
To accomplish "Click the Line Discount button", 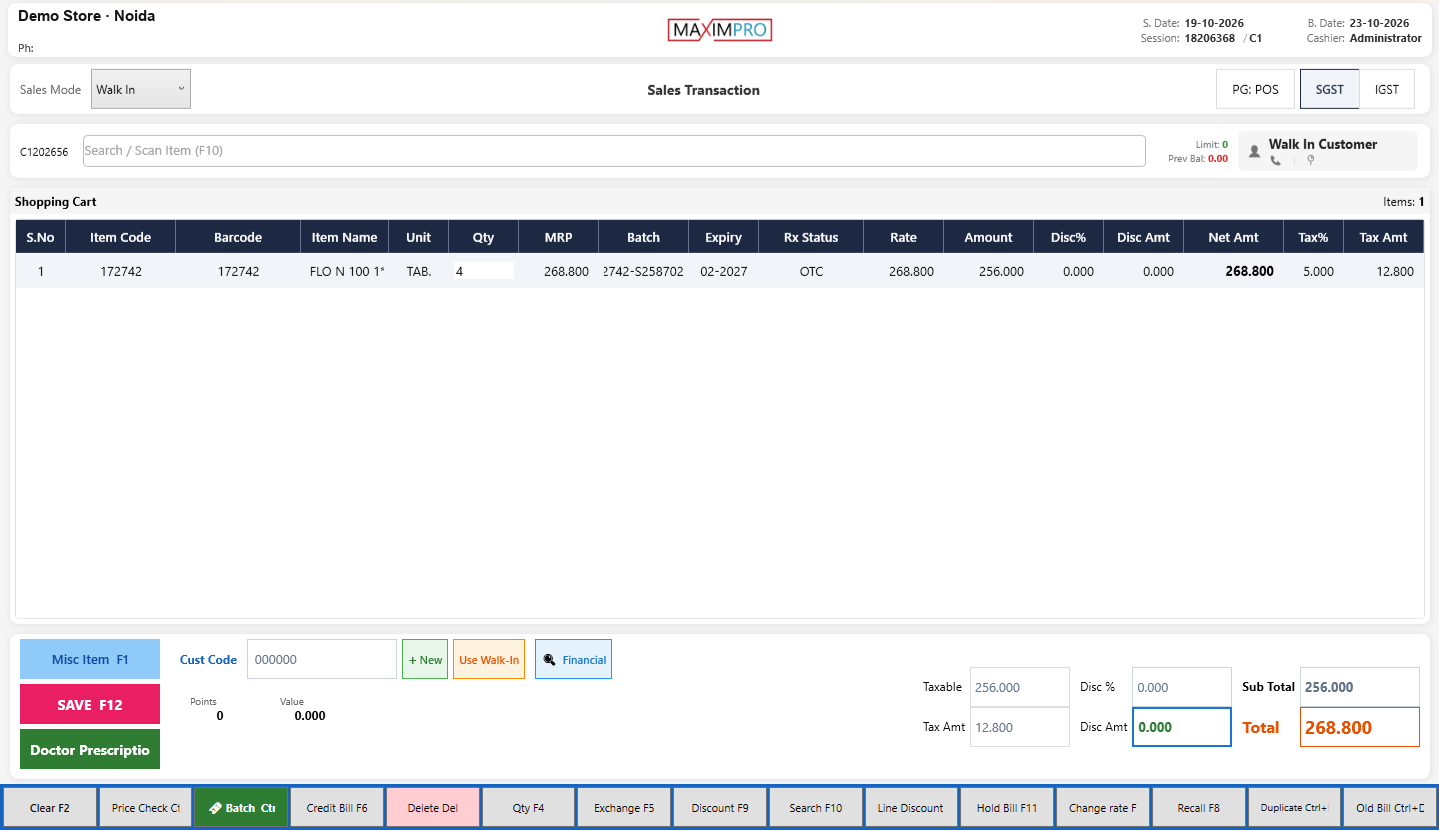I will coord(911,808).
